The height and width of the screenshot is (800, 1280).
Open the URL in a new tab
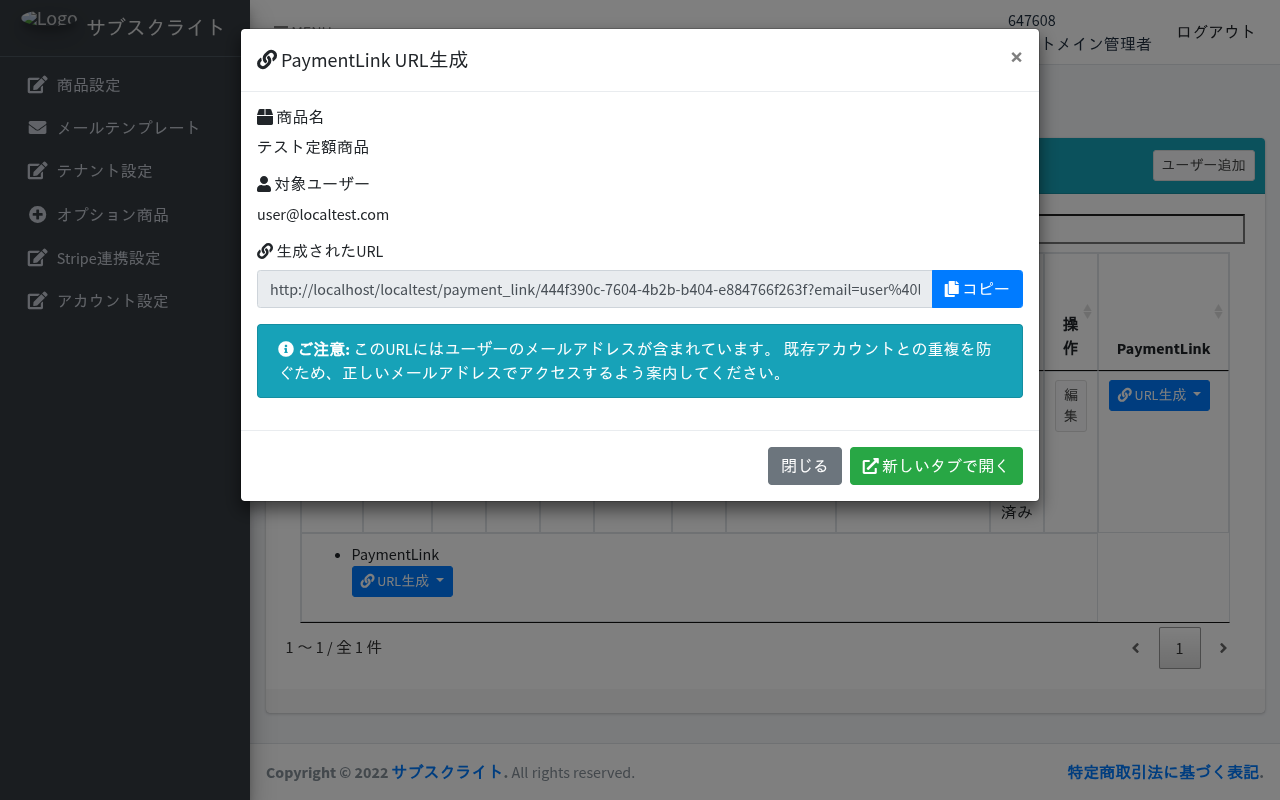[936, 466]
